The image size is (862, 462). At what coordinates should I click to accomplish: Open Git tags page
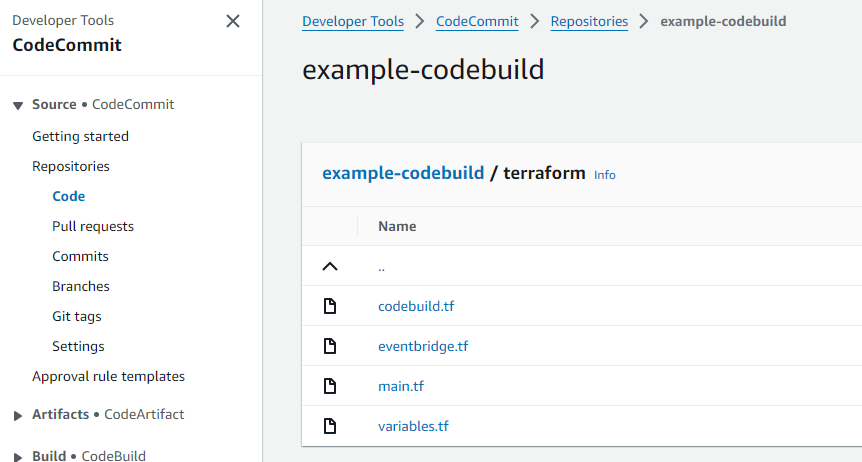click(x=77, y=316)
